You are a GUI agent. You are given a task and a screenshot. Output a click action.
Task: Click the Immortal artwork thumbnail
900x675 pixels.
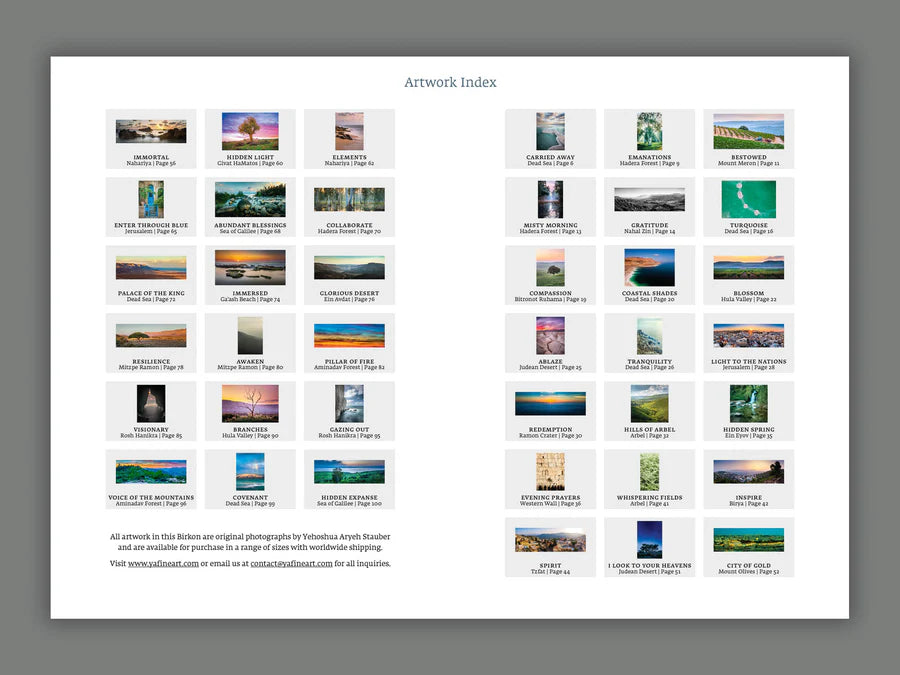click(x=151, y=131)
